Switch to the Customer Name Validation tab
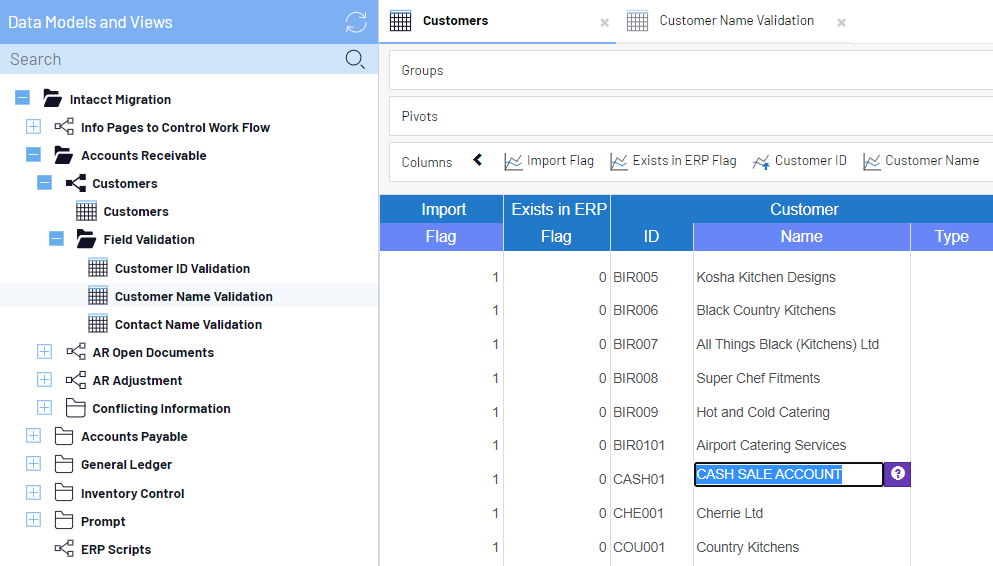This screenshot has height=566, width=993. (x=736, y=21)
